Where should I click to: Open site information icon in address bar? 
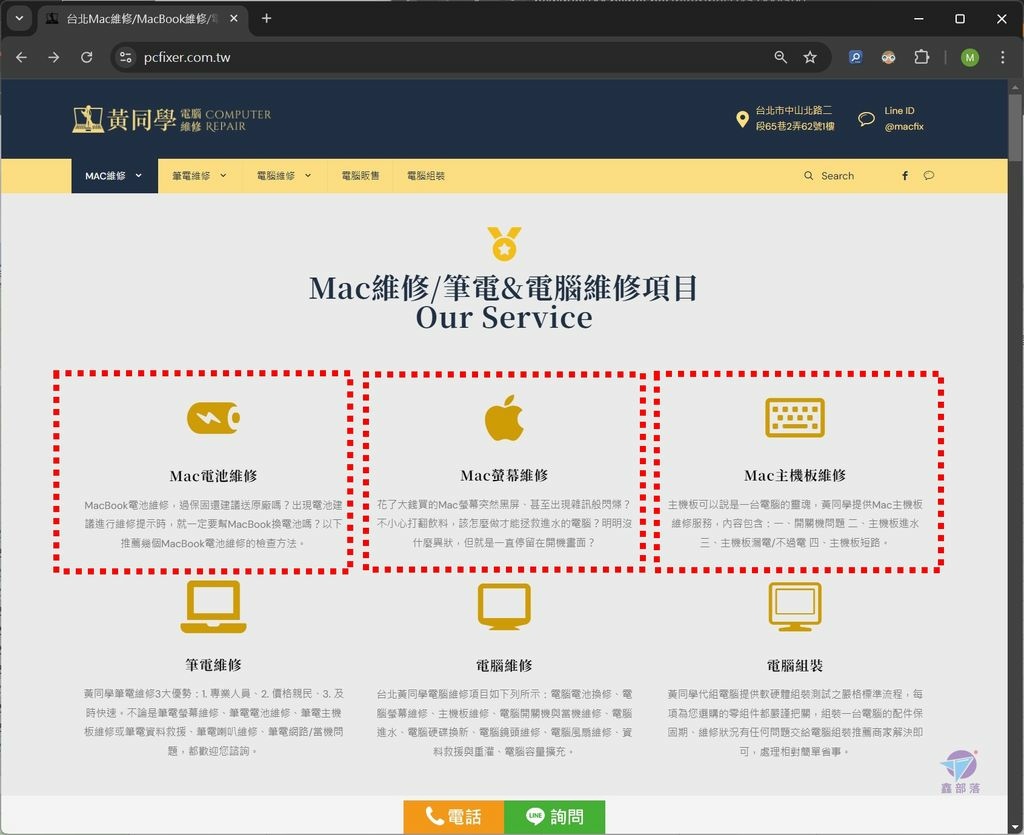coord(125,57)
